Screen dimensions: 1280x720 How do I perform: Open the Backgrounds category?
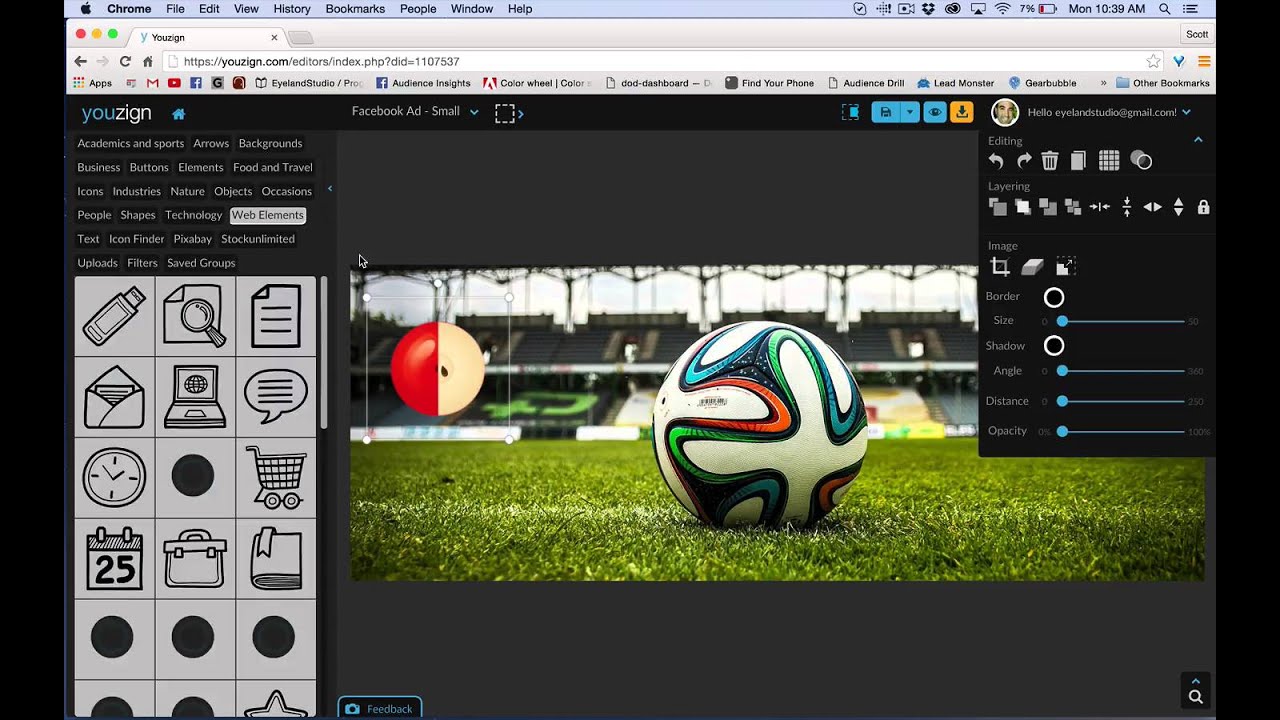(x=270, y=143)
